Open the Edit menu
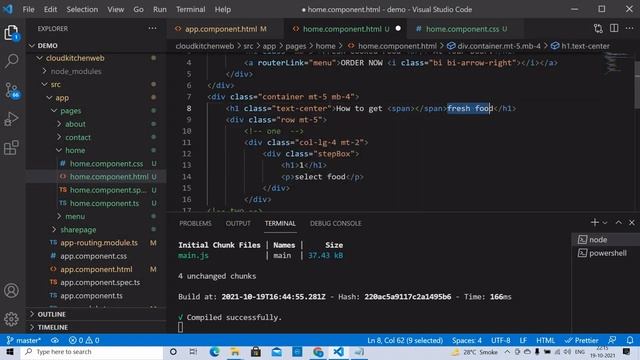640x360 pixels. (50, 9)
